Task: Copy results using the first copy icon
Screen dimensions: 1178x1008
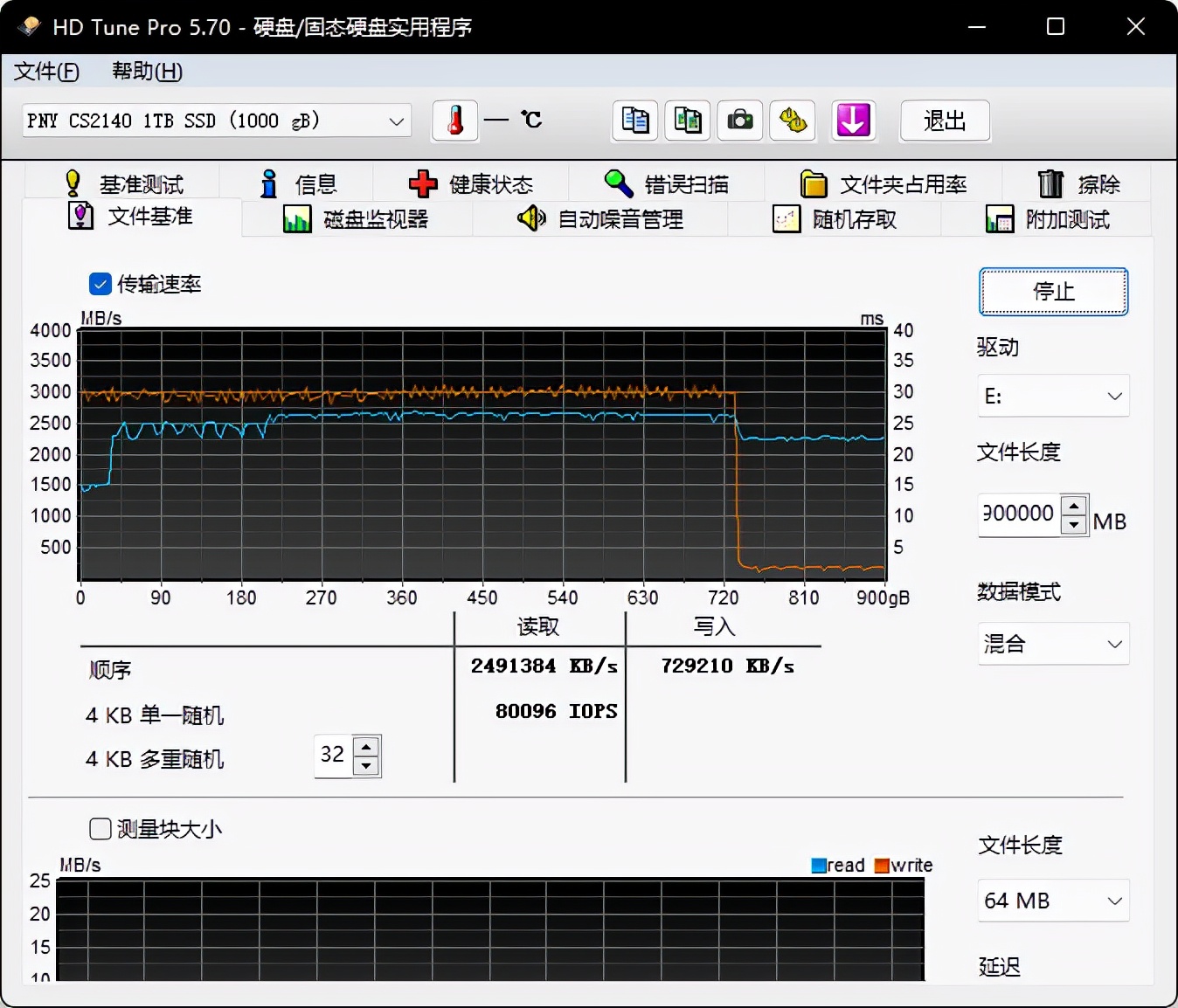Action: (x=634, y=121)
